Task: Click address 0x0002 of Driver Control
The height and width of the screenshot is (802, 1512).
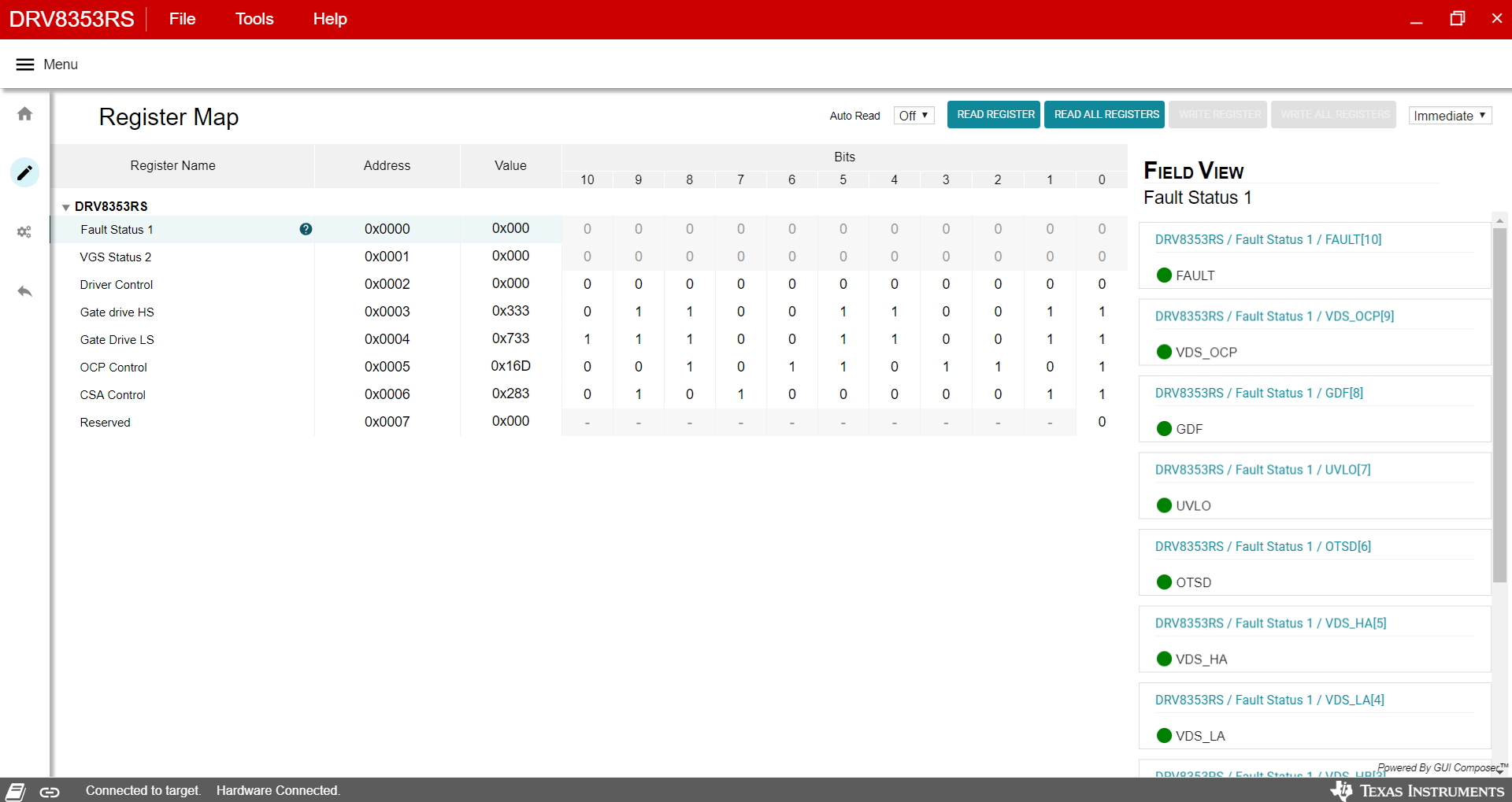Action: click(x=387, y=284)
